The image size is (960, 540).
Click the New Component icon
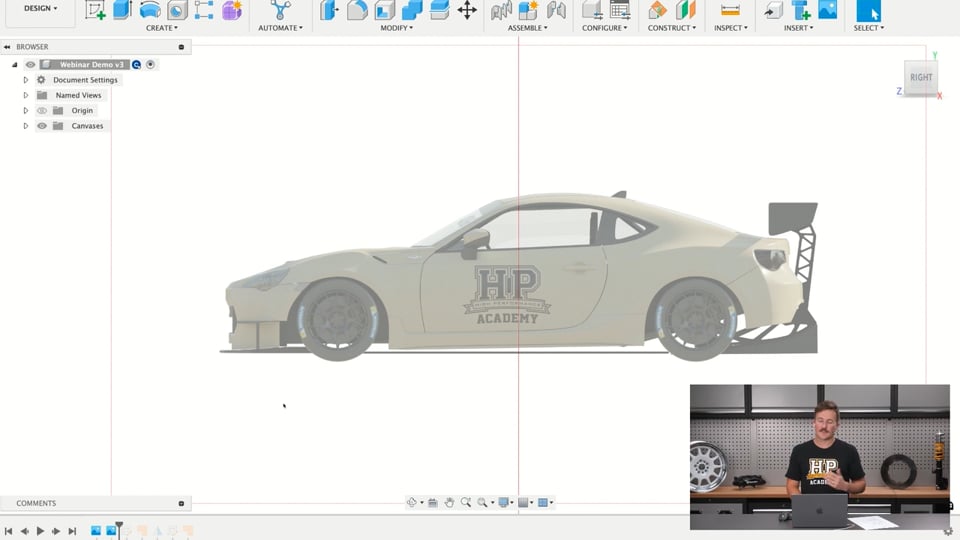tap(528, 10)
